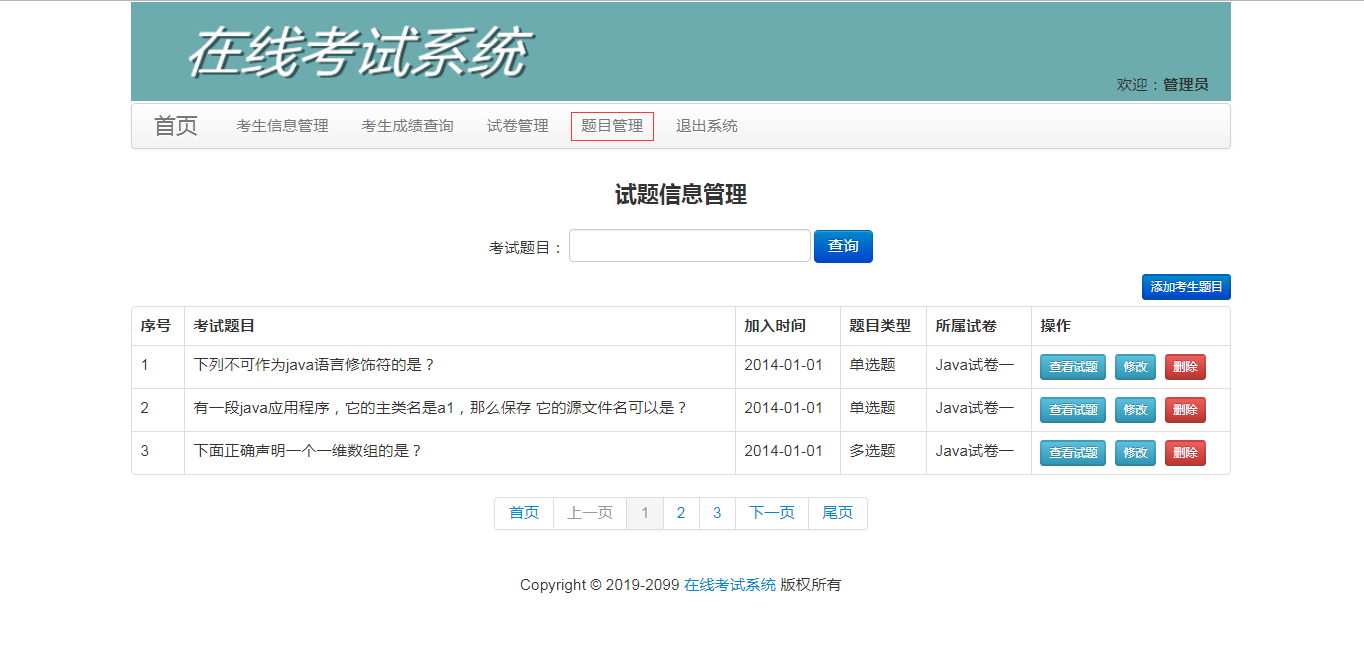
Task: Go to 首页 in pagination
Action: coord(524,513)
